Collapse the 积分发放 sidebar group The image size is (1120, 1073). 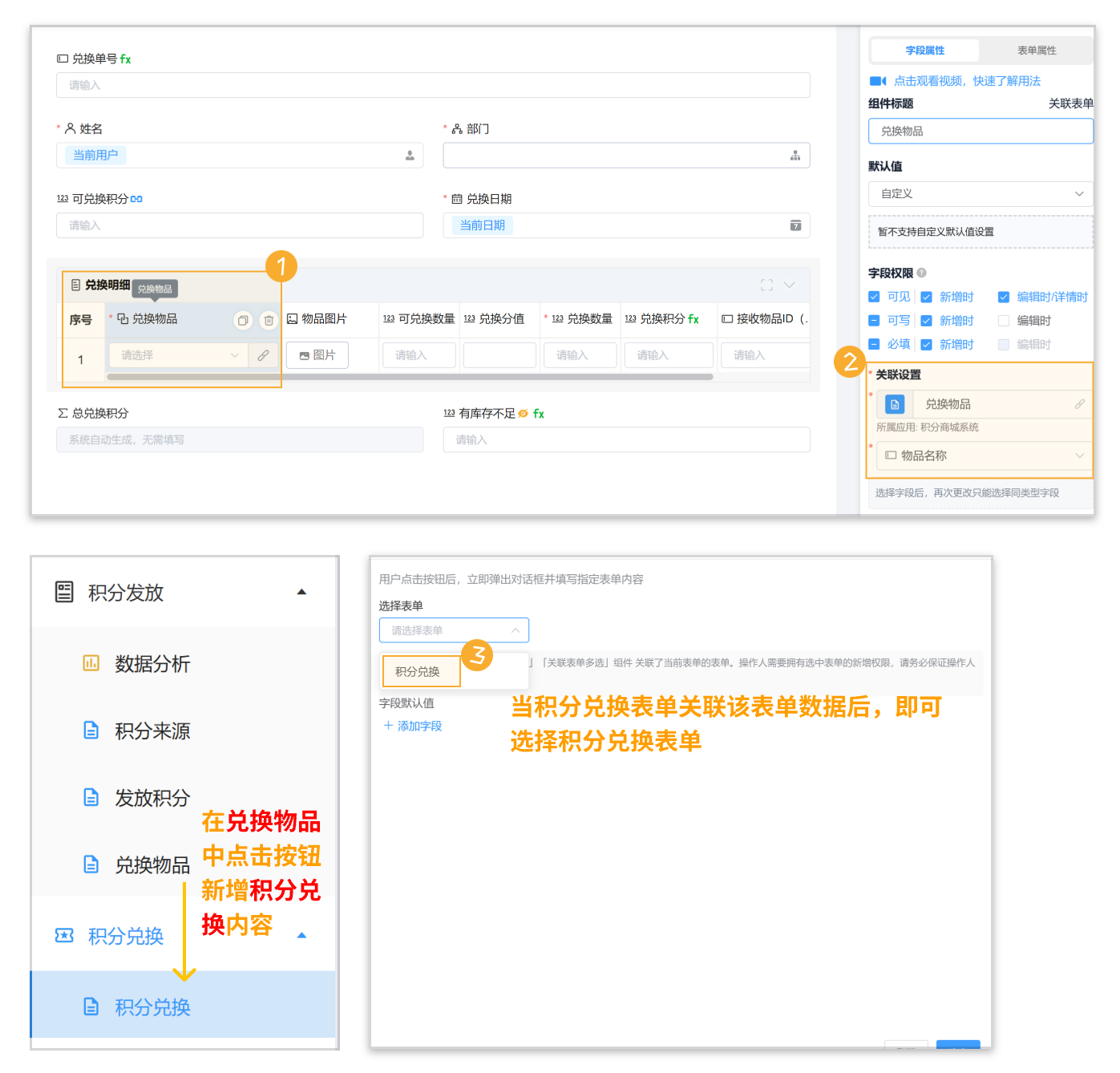302,592
